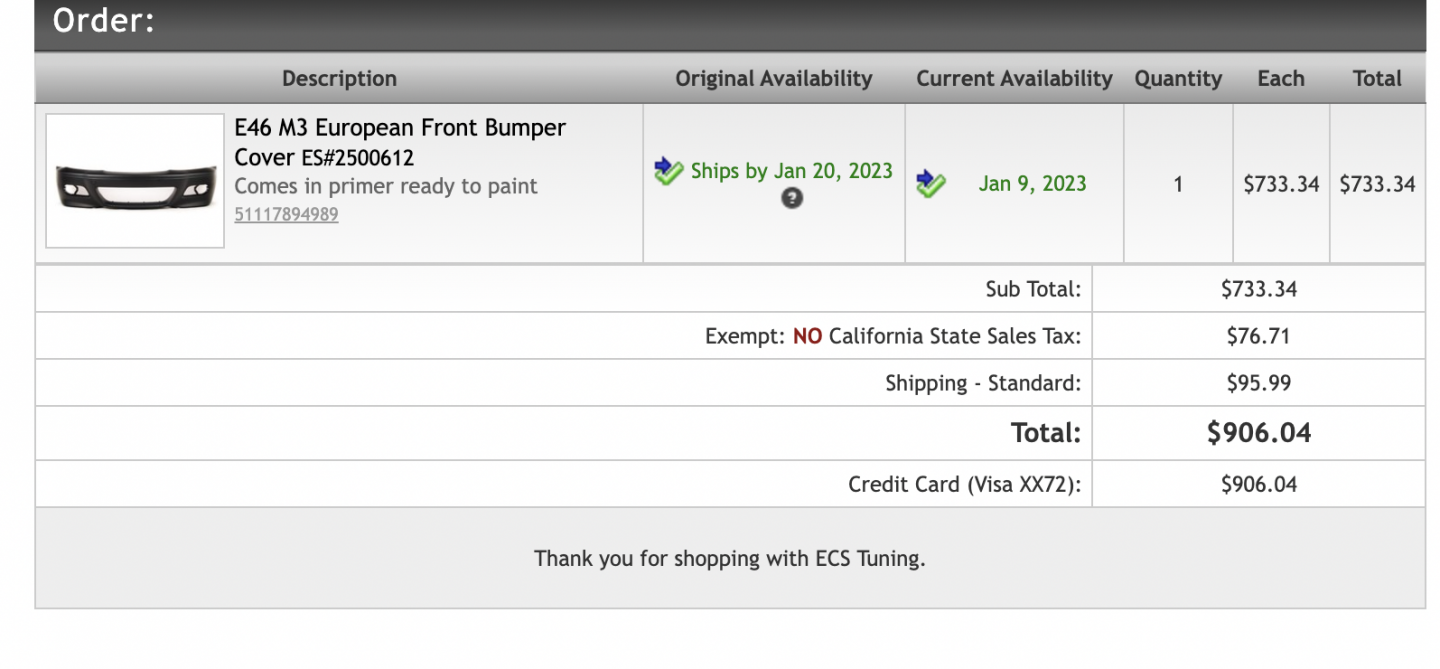Click the current availability checkmark arrow icon
The height and width of the screenshot is (669, 1440).
tap(931, 183)
